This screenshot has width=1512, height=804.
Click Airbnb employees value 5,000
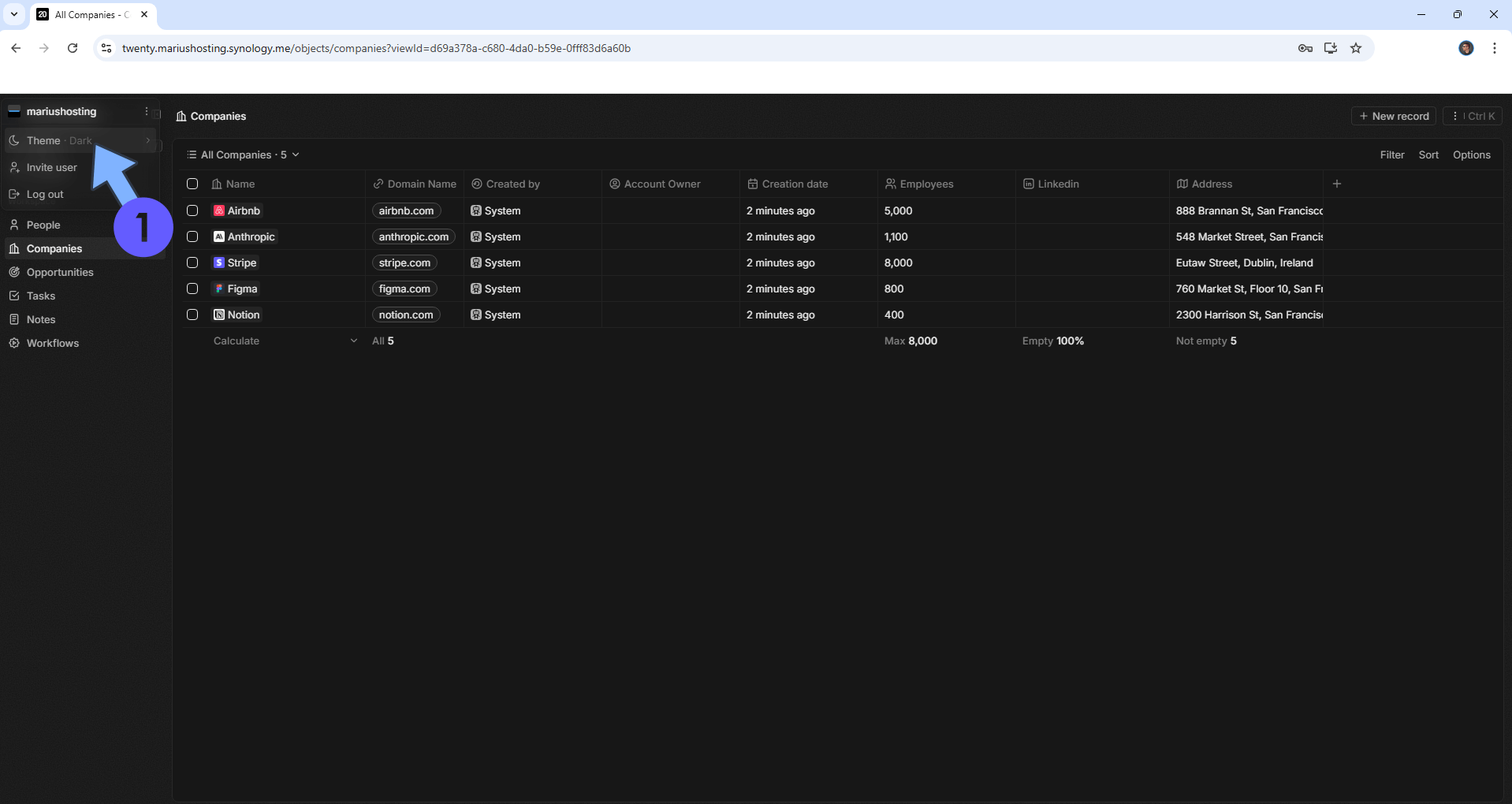pyautogui.click(x=898, y=210)
